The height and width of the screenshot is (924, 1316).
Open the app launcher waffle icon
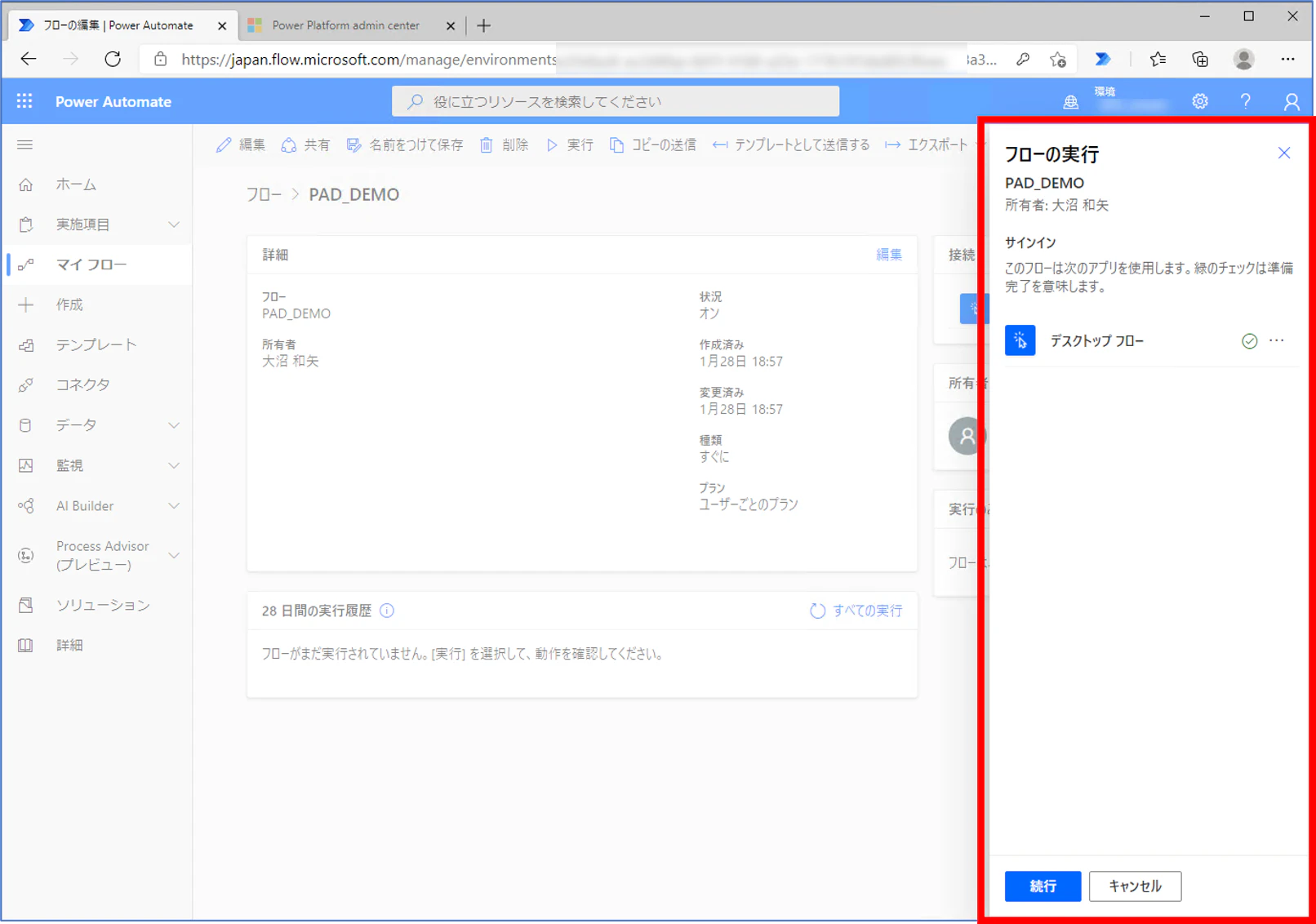coord(24,101)
